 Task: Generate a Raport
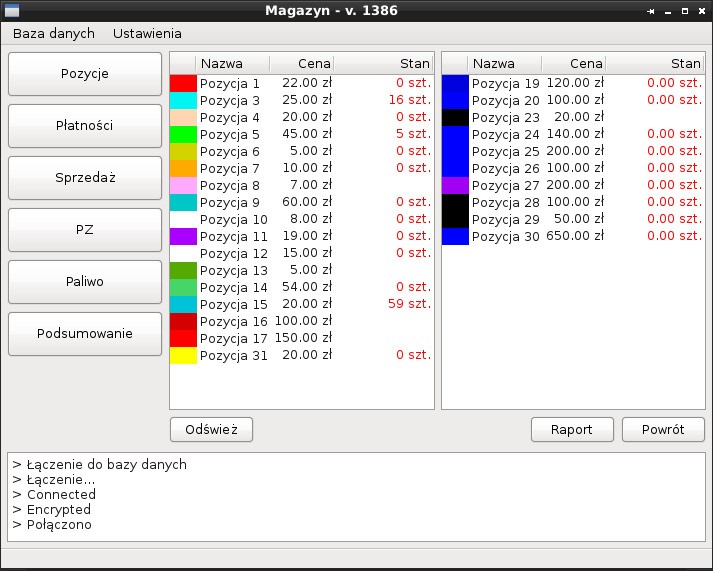point(572,430)
